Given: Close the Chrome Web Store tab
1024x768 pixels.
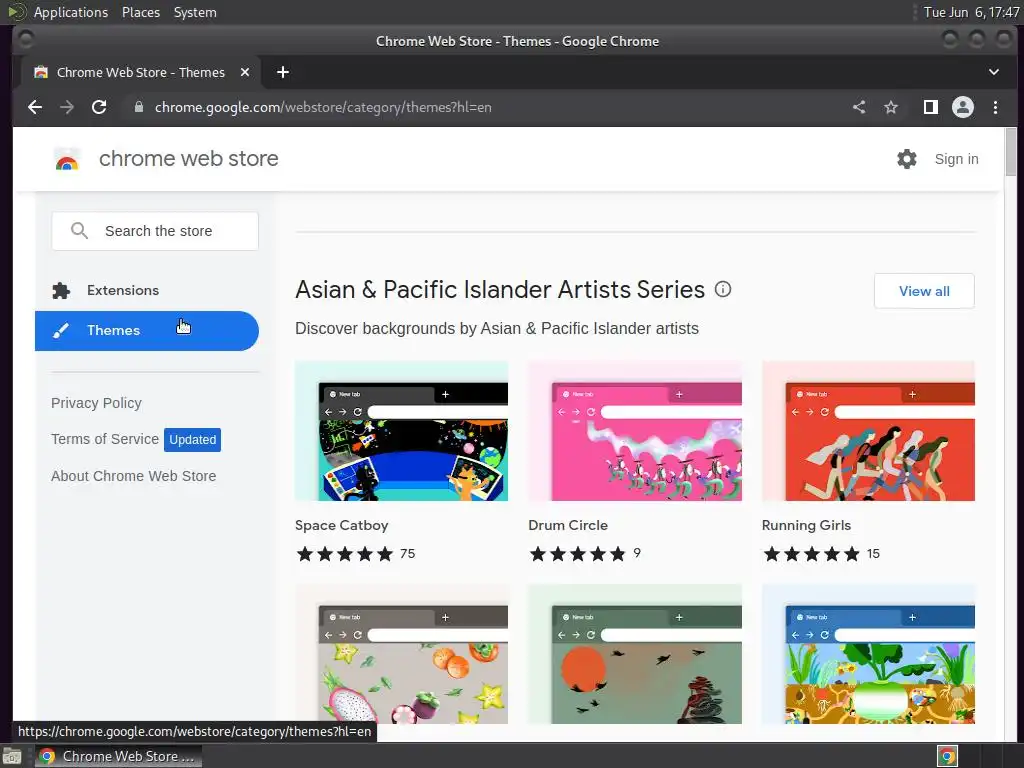Looking at the screenshot, I should pos(245,72).
